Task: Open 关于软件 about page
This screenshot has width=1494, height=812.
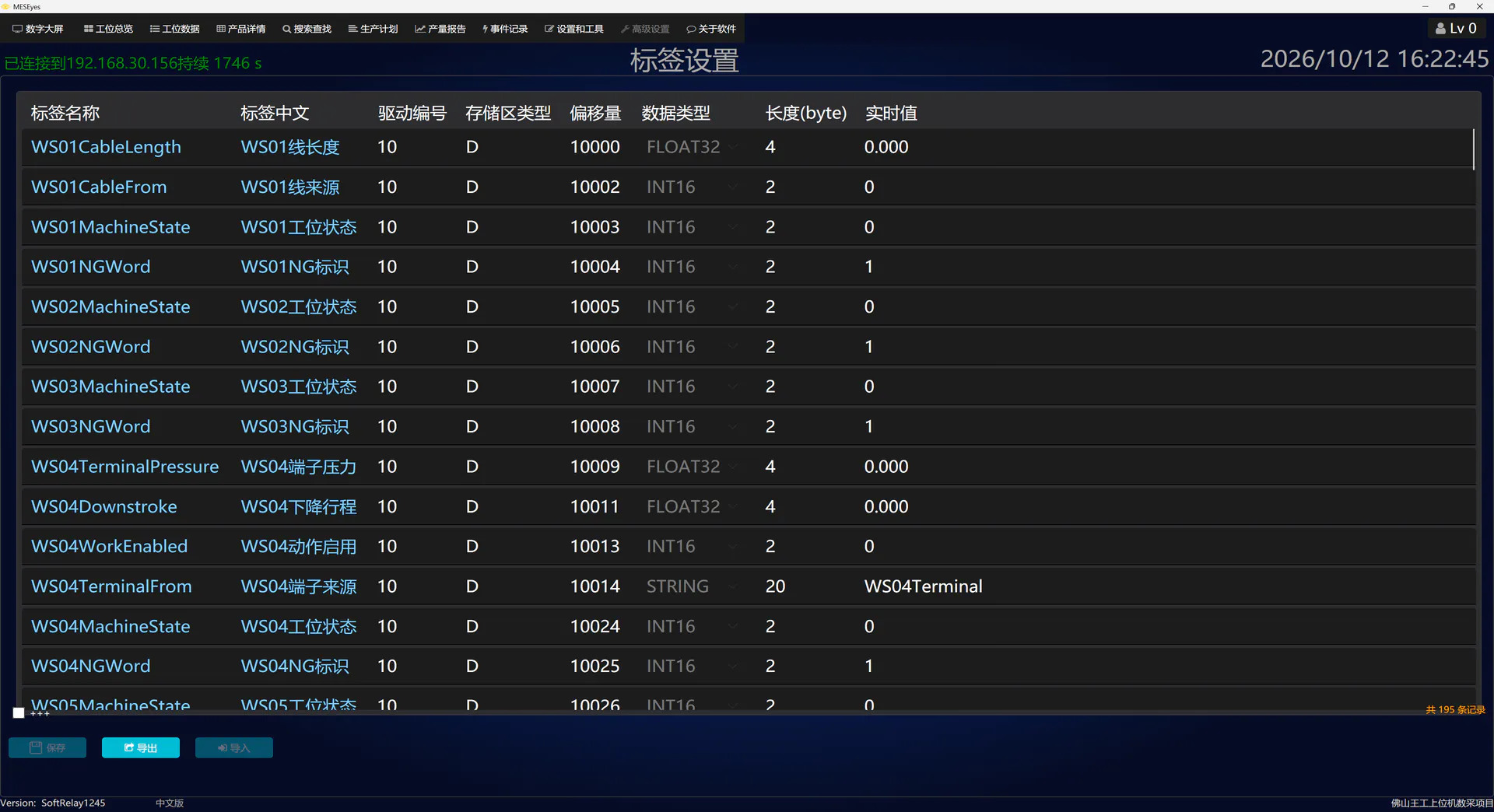Action: click(x=711, y=29)
